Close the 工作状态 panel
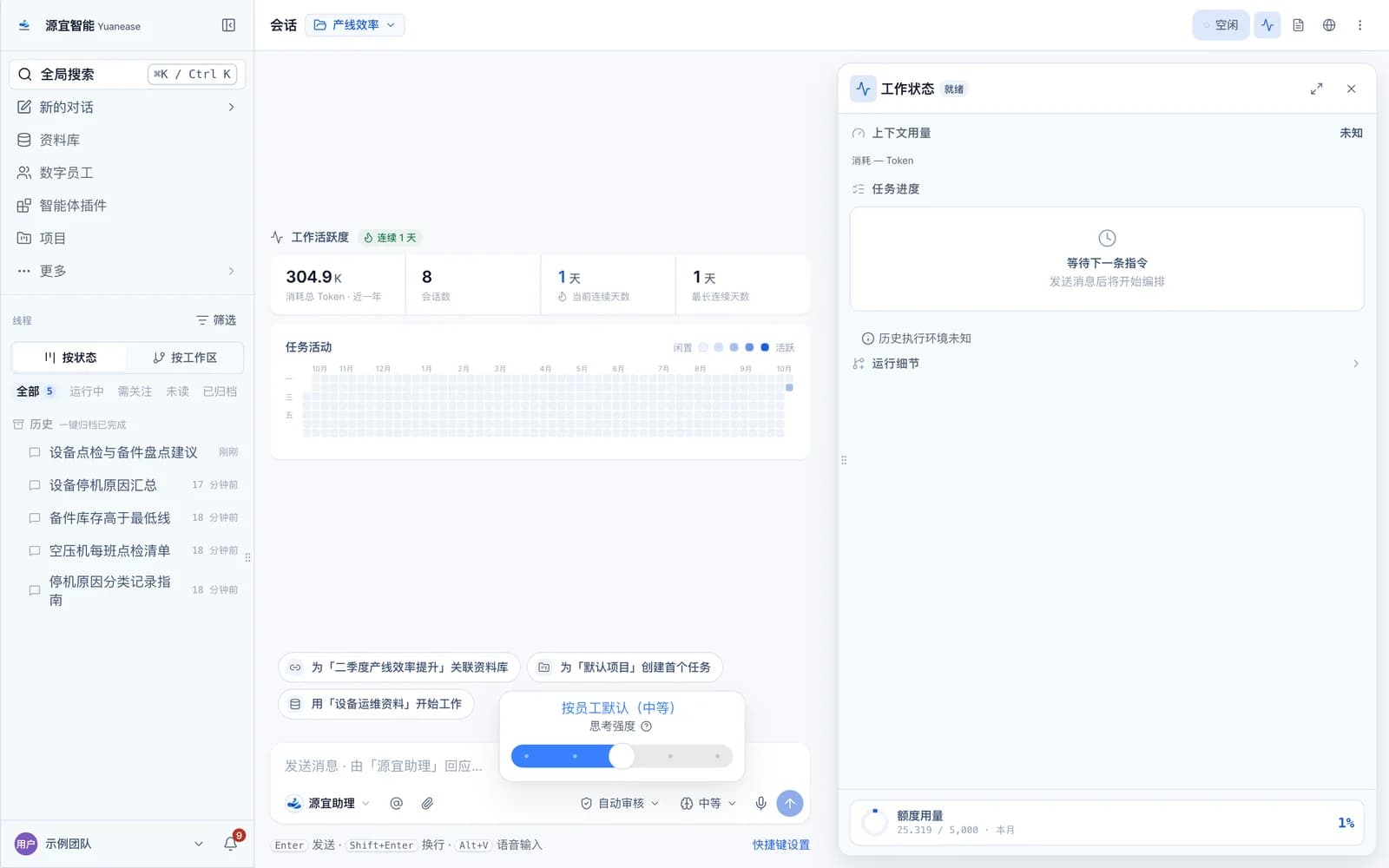1389x868 pixels. point(1351,89)
